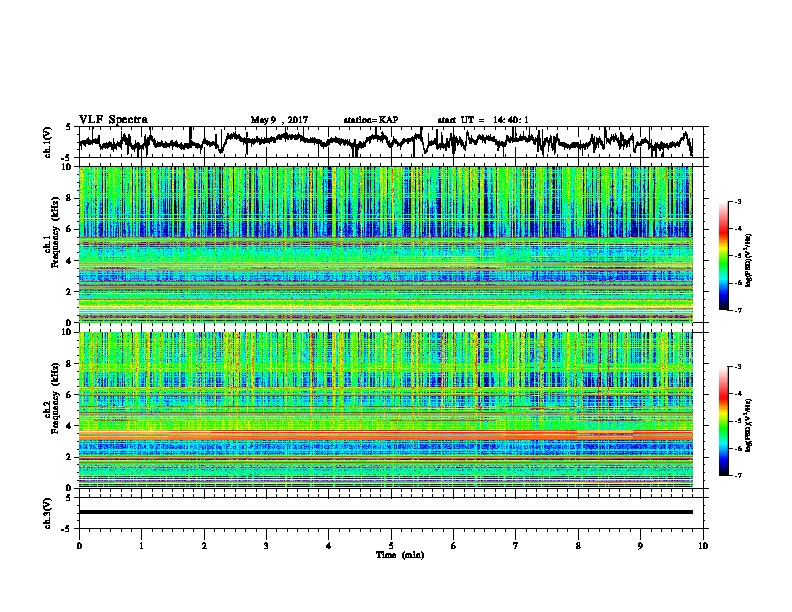Click the 'station=KAP' header label
The image size is (792, 612).
click(x=371, y=120)
